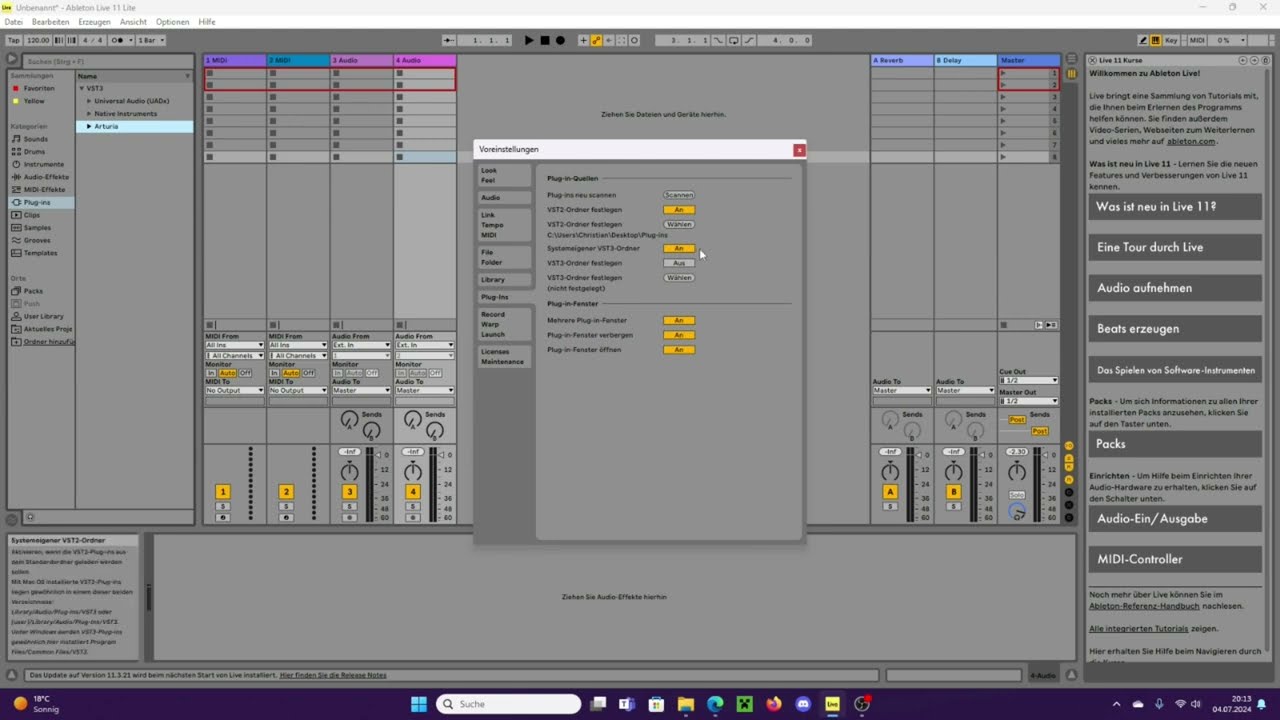Toggle Systemeigener VST3-Ordner switch
Viewport: 1280px width, 720px height.
click(x=678, y=248)
